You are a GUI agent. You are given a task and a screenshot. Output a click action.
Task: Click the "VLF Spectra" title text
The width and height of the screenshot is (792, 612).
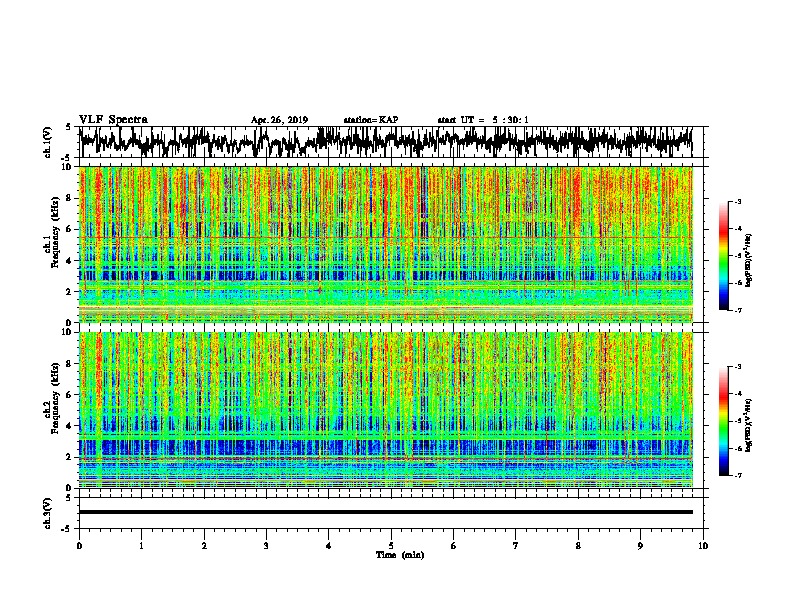[x=113, y=120]
